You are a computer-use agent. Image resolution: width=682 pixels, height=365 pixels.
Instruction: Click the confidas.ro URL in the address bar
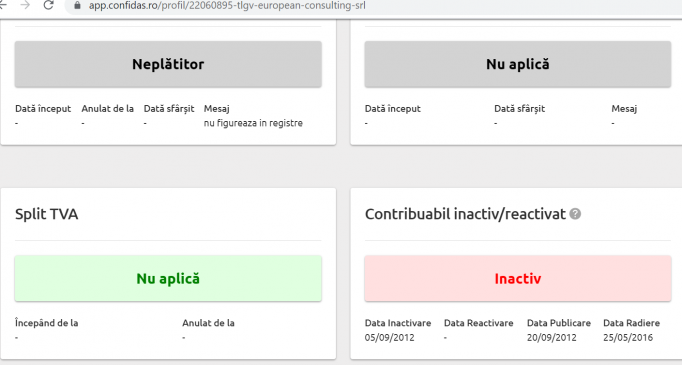[x=227, y=6]
